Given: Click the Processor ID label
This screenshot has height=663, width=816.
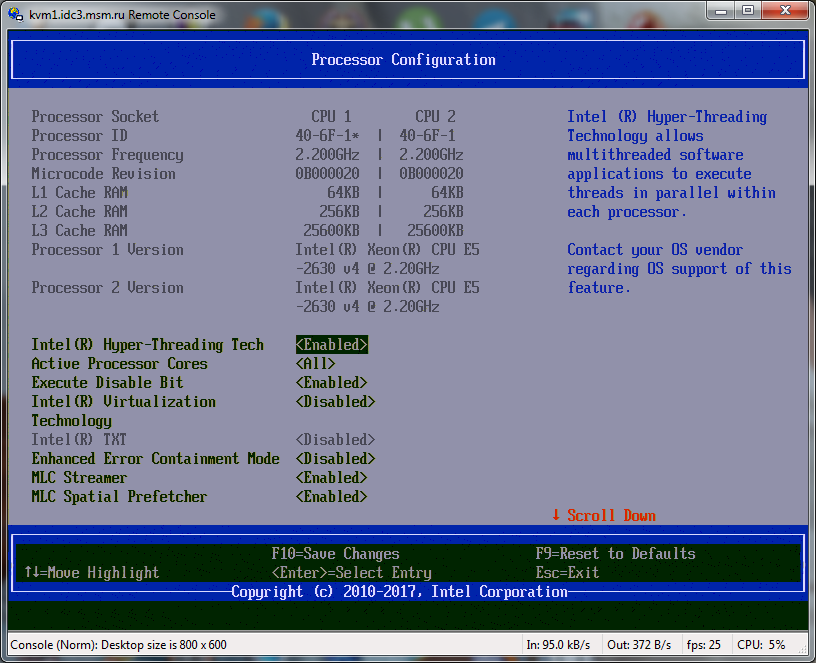Looking at the screenshot, I should click(x=79, y=135).
